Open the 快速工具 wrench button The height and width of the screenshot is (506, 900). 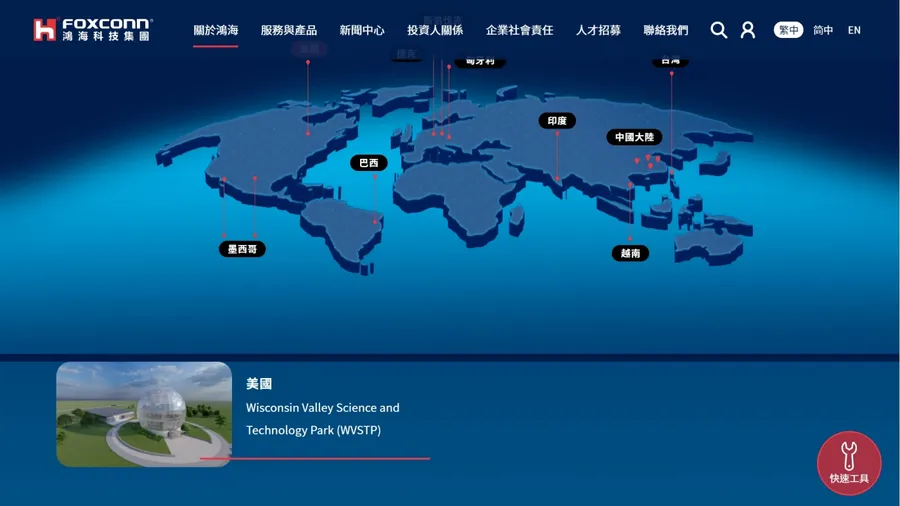pyautogui.click(x=849, y=463)
